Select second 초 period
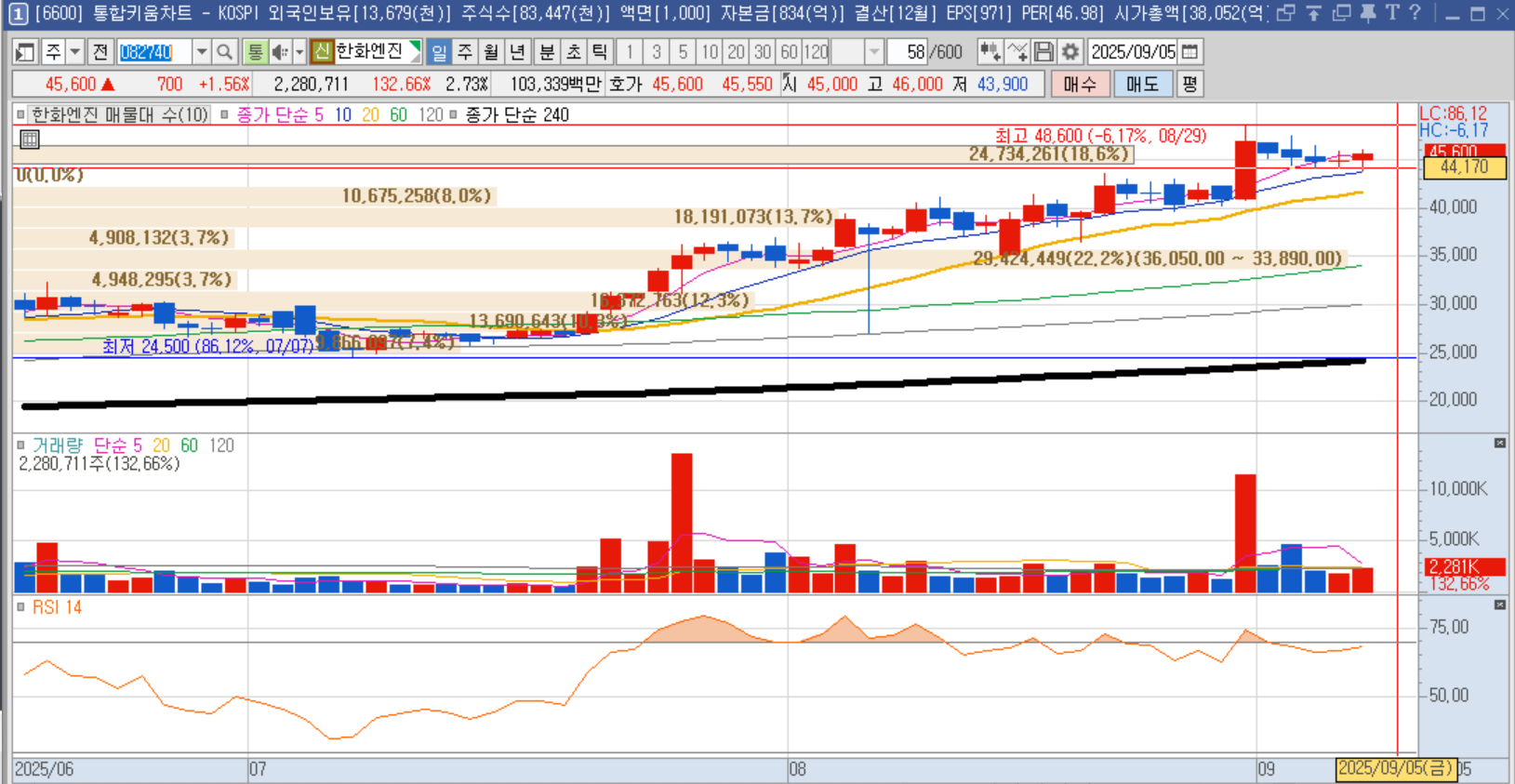Image resolution: width=1515 pixels, height=784 pixels. 573,52
